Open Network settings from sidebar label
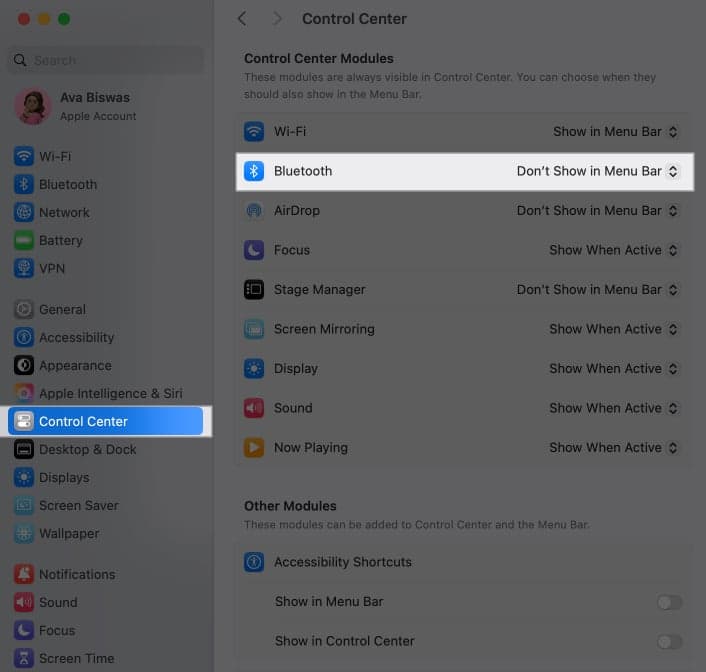The image size is (706, 672). 64,212
